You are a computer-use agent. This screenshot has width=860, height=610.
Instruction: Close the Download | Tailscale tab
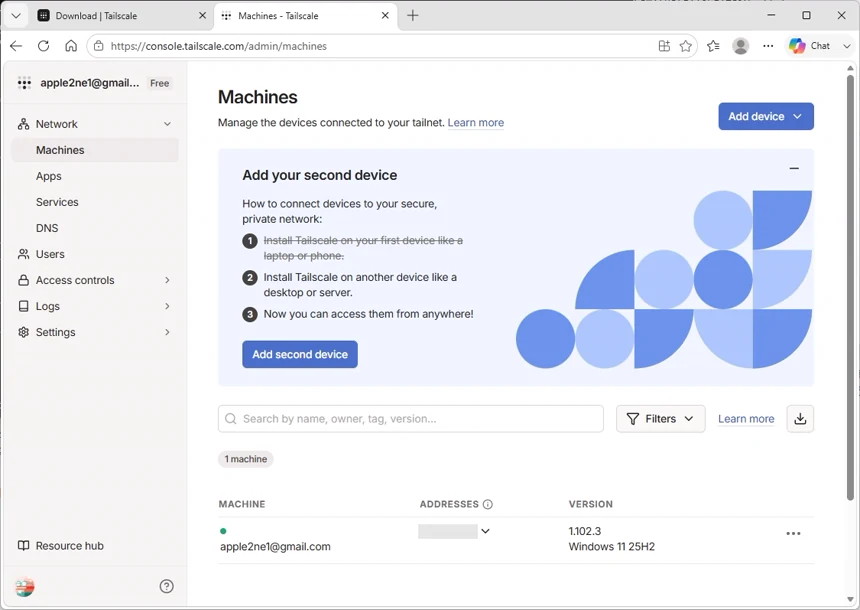pos(202,15)
